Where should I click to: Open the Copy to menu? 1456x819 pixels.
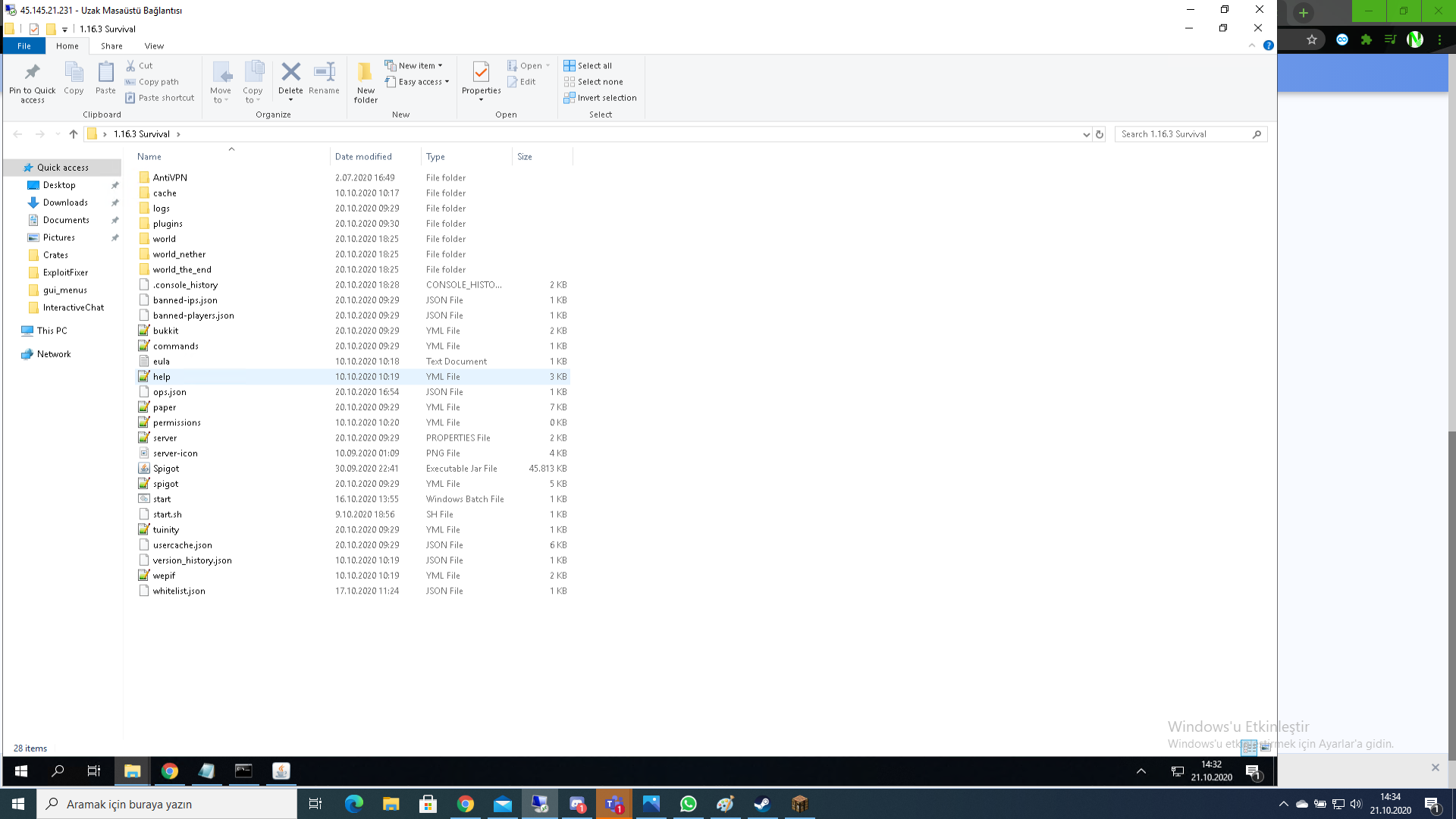(253, 82)
